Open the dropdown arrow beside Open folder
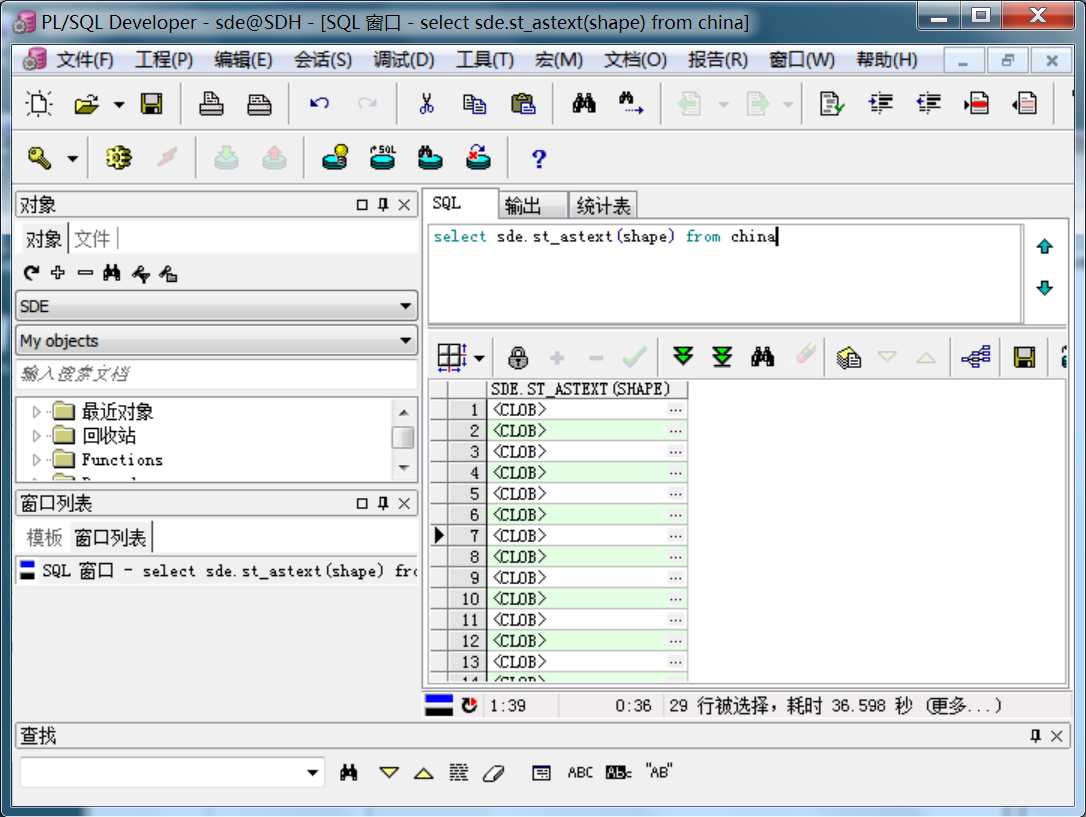1086x817 pixels. pos(119,105)
